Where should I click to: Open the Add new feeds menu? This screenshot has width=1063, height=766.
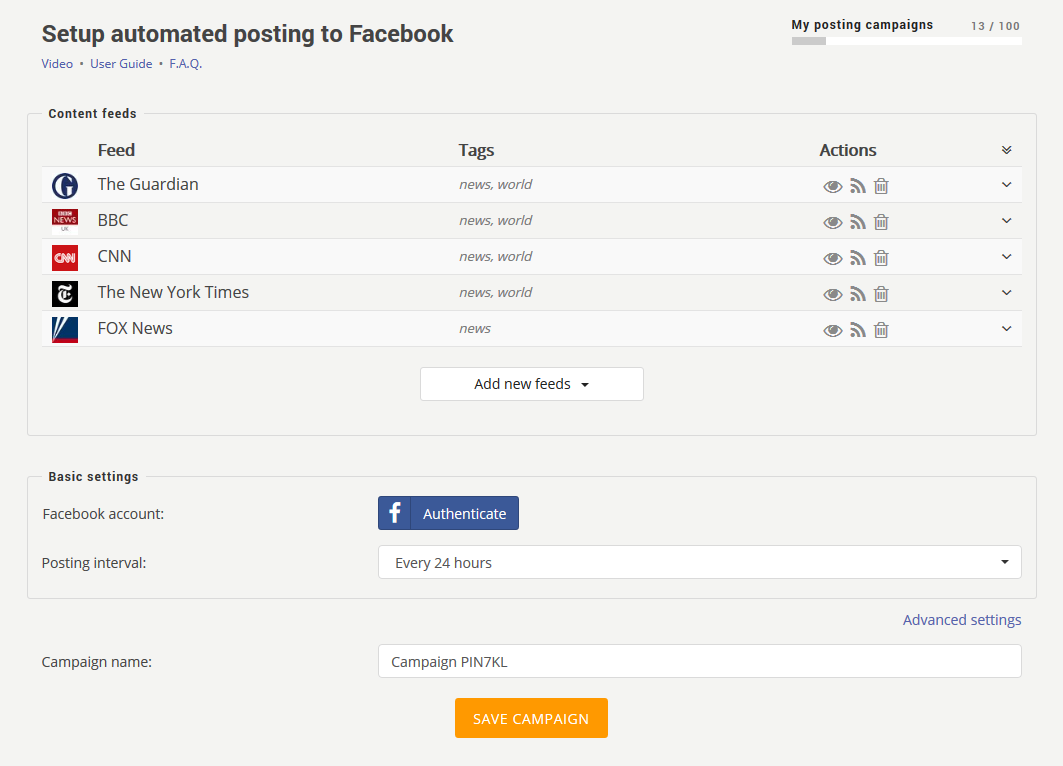pos(531,383)
